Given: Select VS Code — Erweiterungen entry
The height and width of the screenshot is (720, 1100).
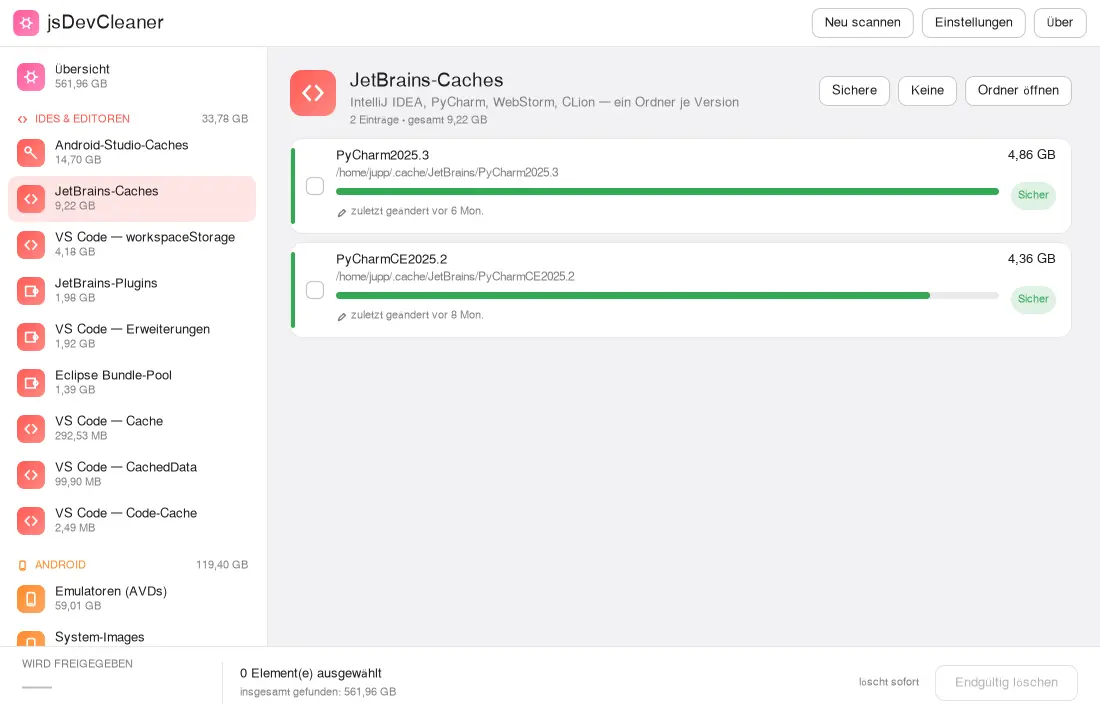Looking at the screenshot, I should tap(132, 336).
